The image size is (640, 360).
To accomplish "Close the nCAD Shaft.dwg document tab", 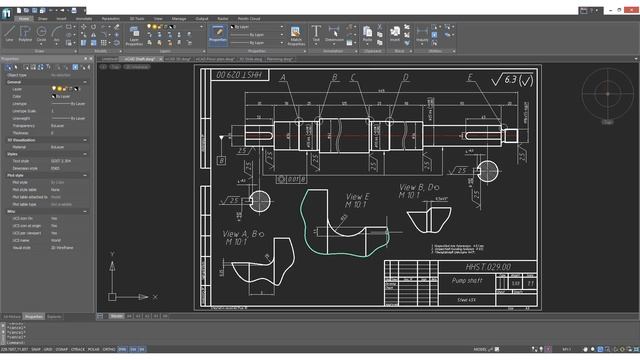I will click(160, 59).
